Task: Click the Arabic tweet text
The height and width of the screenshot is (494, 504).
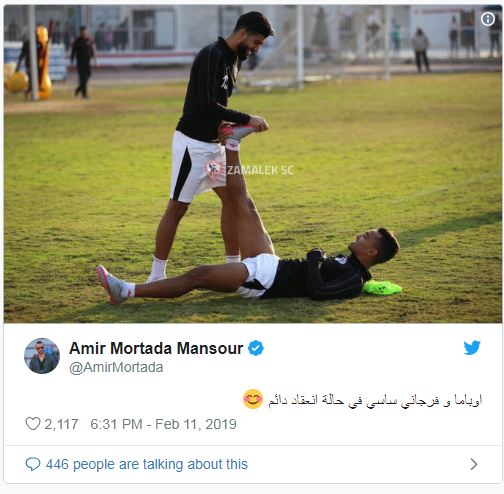Action: (375, 400)
